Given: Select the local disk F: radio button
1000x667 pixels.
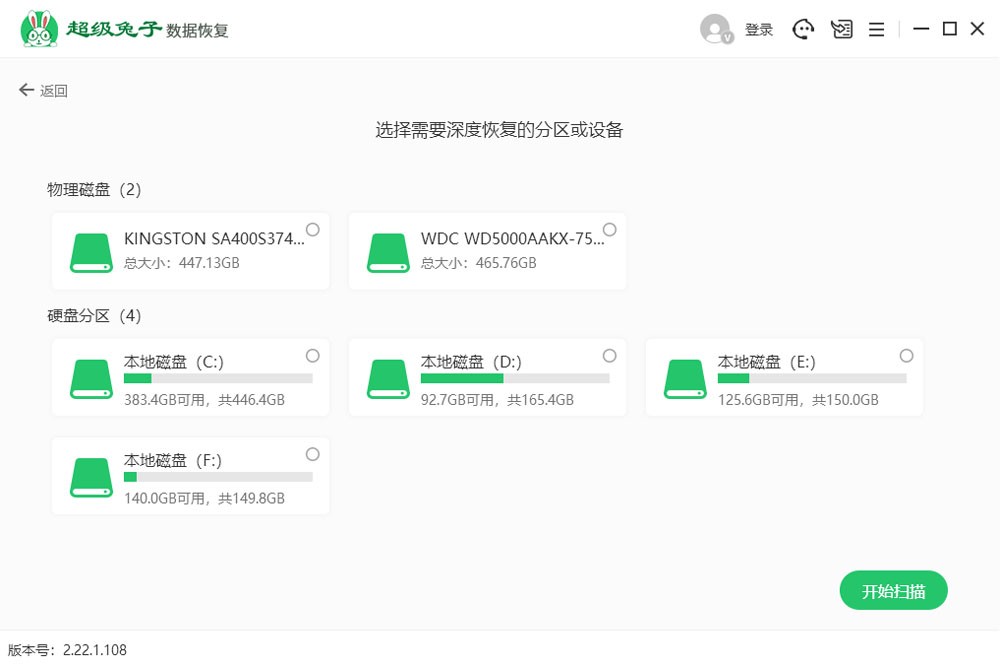Looking at the screenshot, I should [313, 454].
